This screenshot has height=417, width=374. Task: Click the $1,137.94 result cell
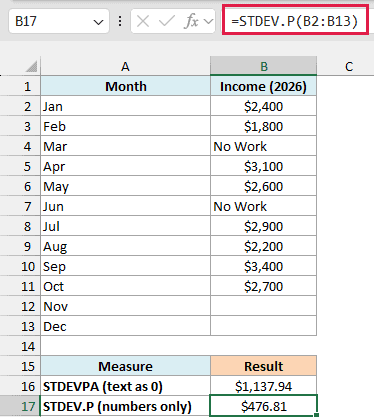click(264, 386)
